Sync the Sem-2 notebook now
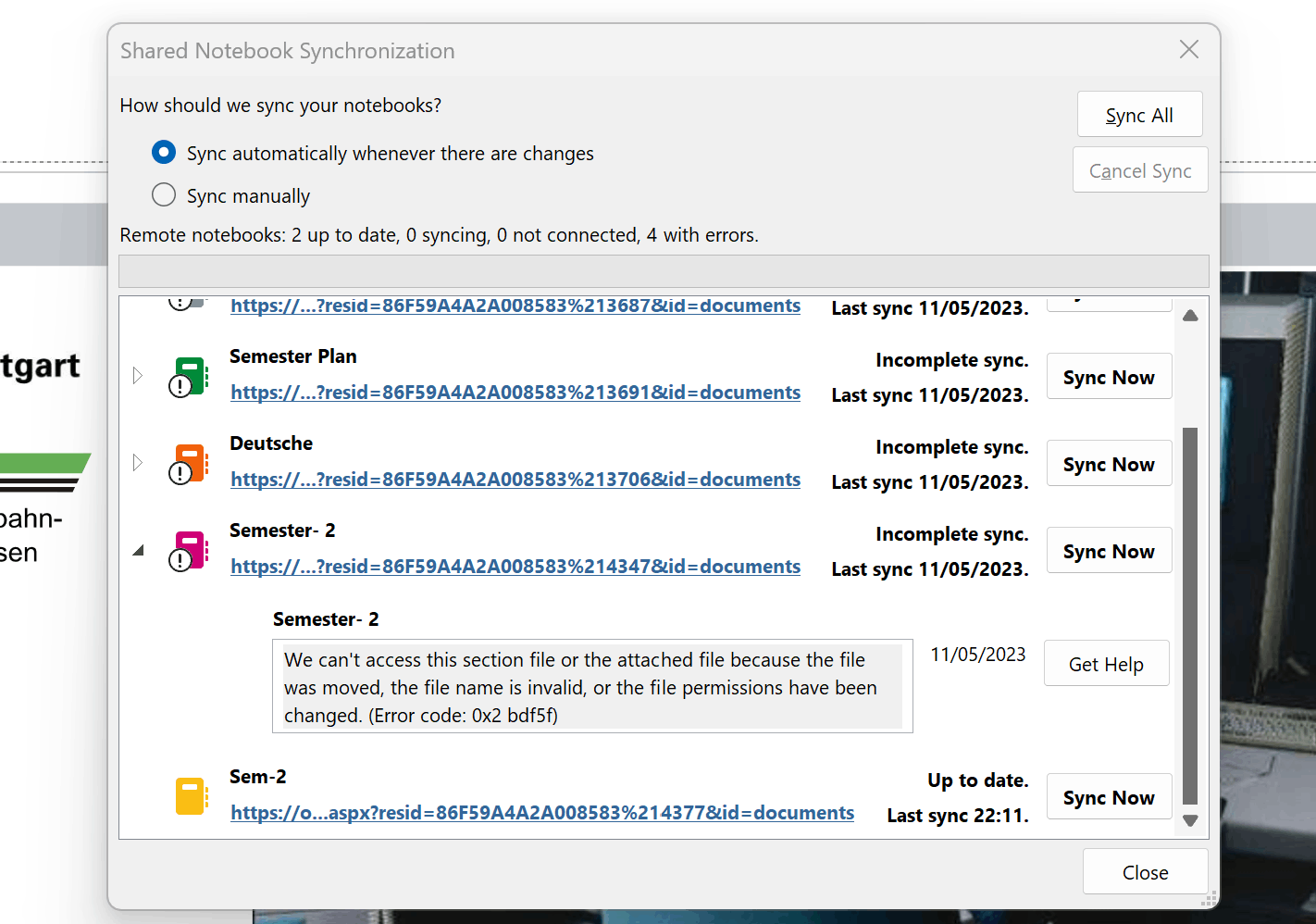This screenshot has width=1316, height=924. point(1109,797)
